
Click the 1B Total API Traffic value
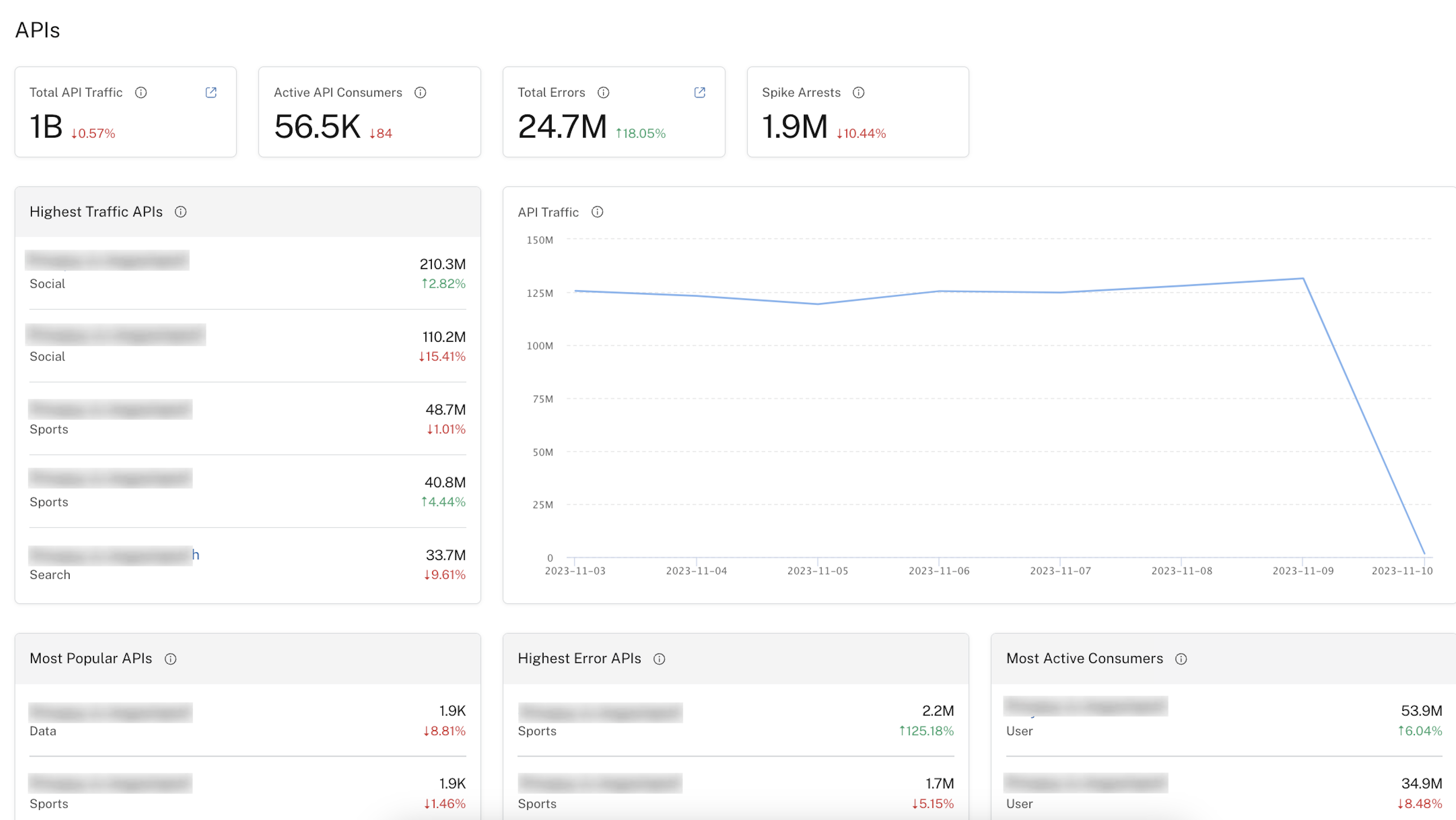click(46, 127)
